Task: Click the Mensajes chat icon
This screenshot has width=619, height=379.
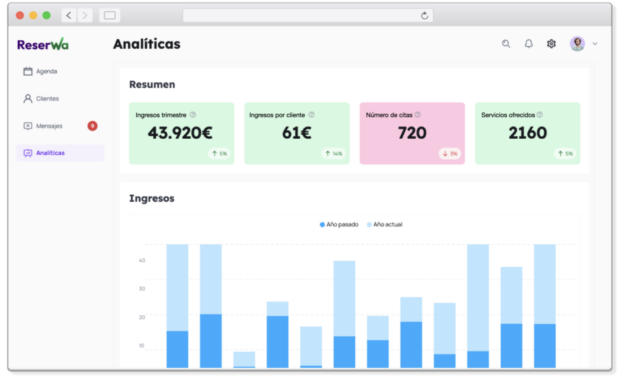Action: click(28, 126)
